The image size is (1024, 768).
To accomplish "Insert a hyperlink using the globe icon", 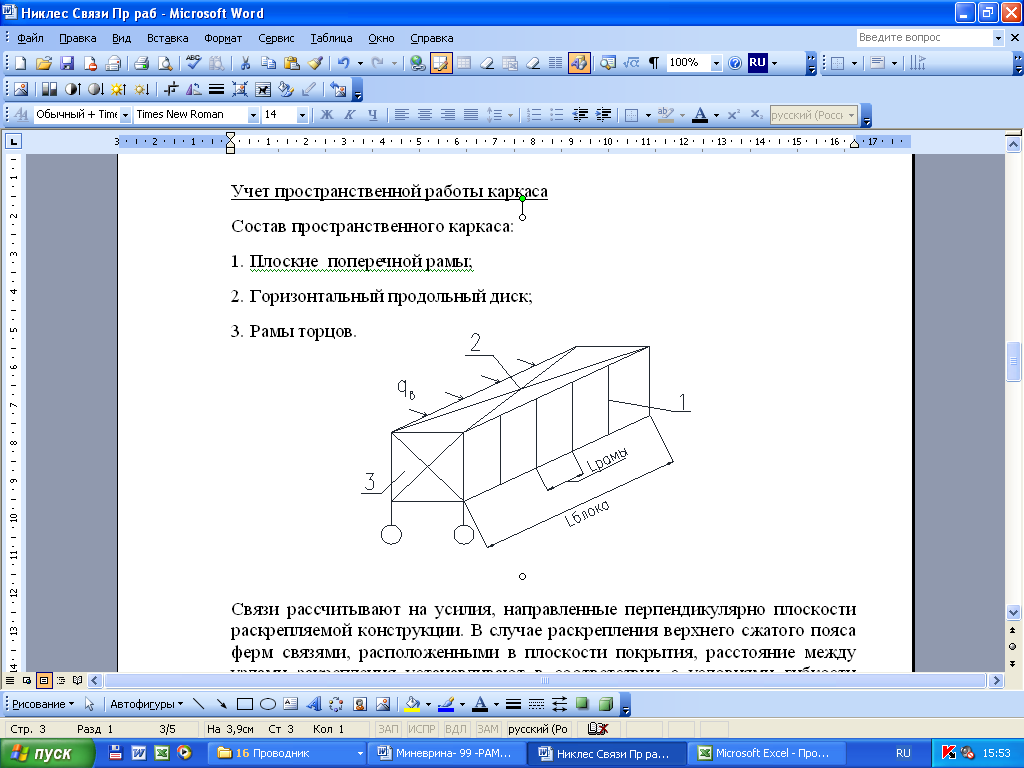I will coord(417,63).
